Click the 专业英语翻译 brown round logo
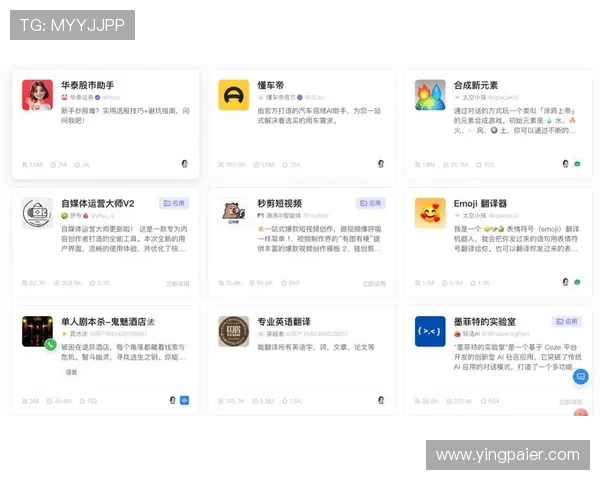The width and height of the screenshot is (600, 480). tap(233, 331)
